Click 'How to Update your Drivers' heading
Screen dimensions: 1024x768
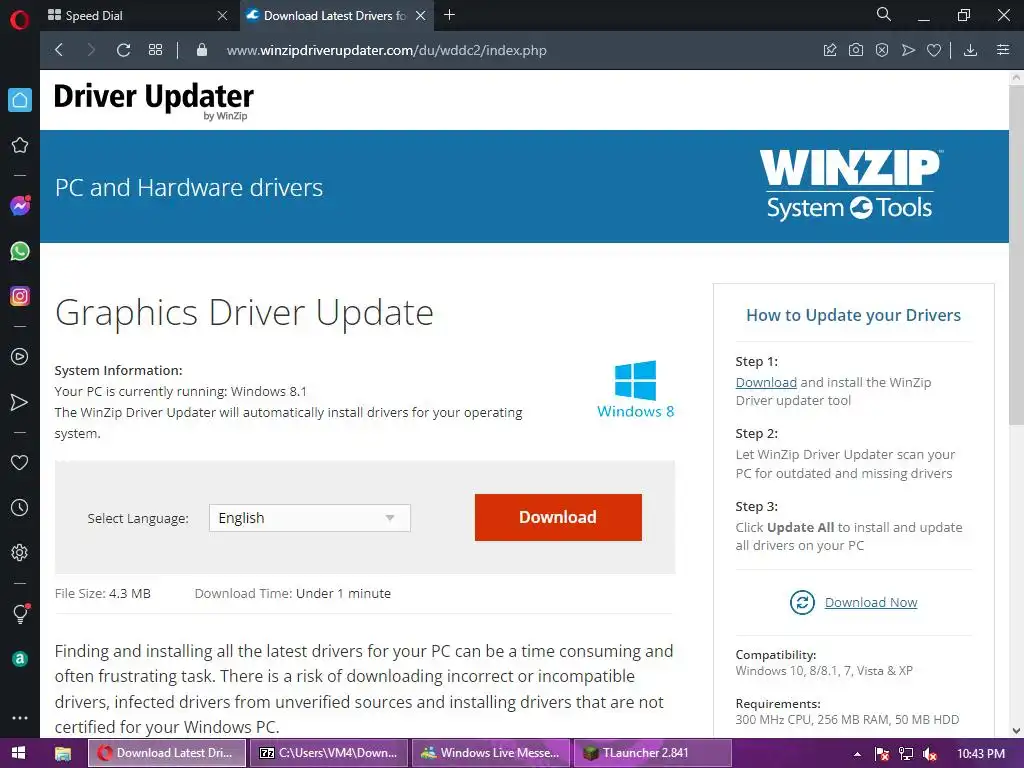[x=854, y=315]
